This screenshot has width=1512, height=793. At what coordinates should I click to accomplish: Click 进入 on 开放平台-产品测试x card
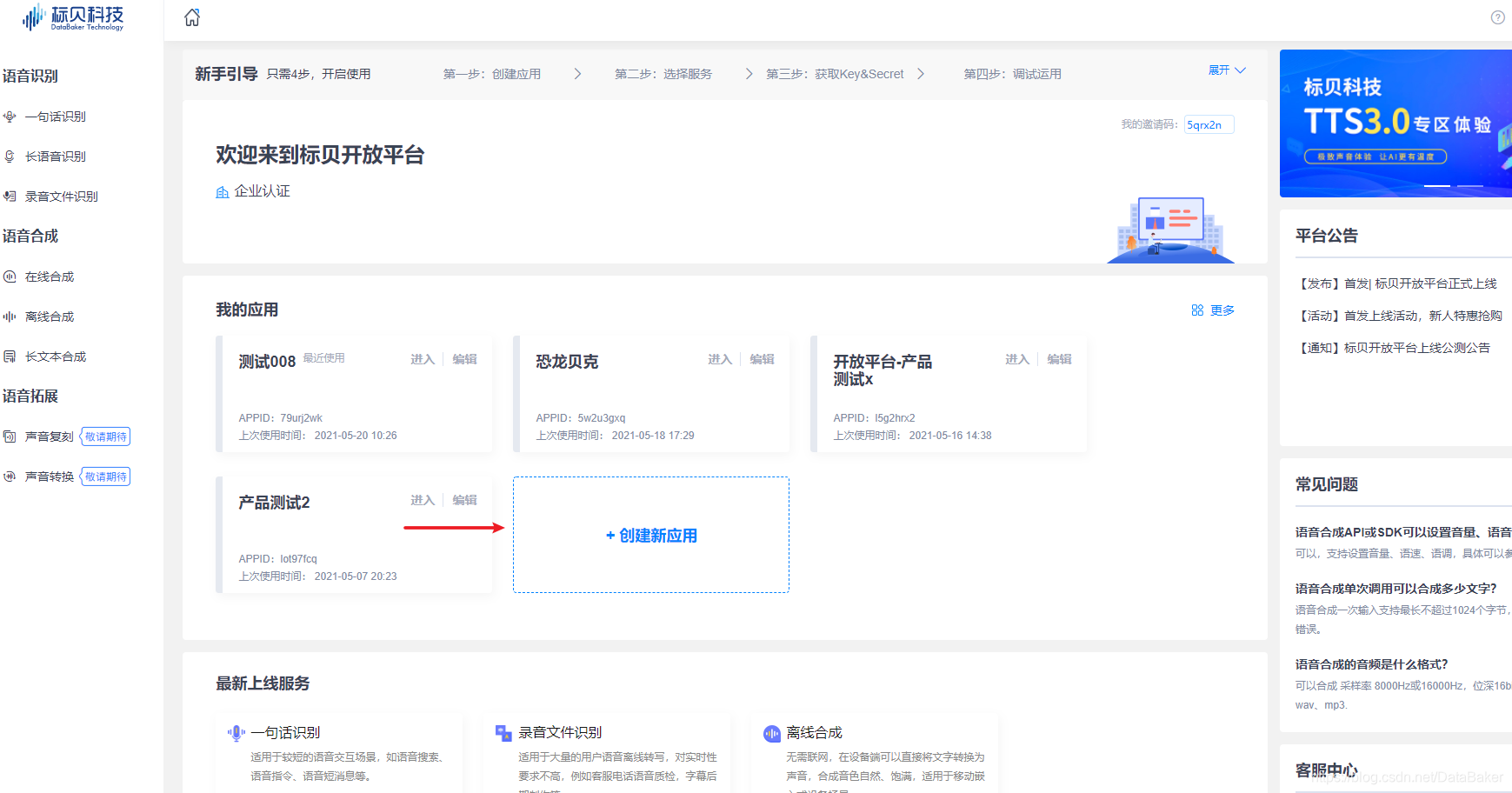coord(1017,359)
